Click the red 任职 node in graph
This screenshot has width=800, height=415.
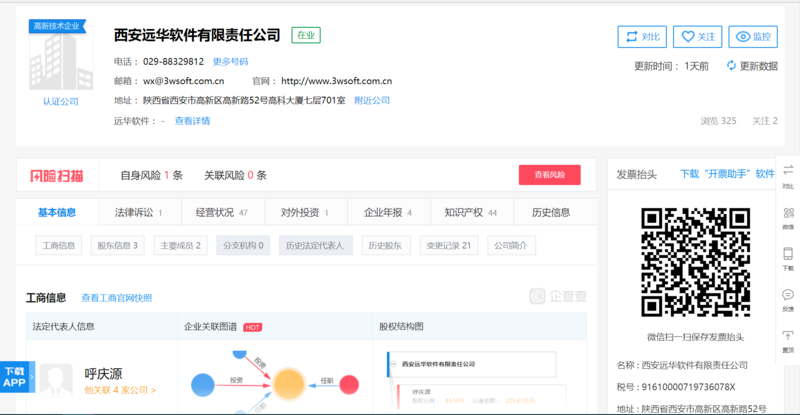point(349,385)
